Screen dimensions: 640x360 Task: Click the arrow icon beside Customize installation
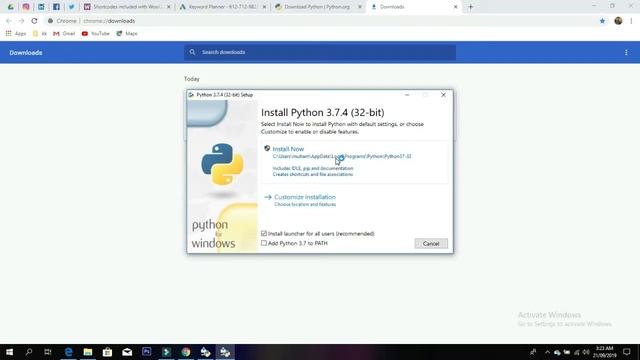pyautogui.click(x=268, y=197)
